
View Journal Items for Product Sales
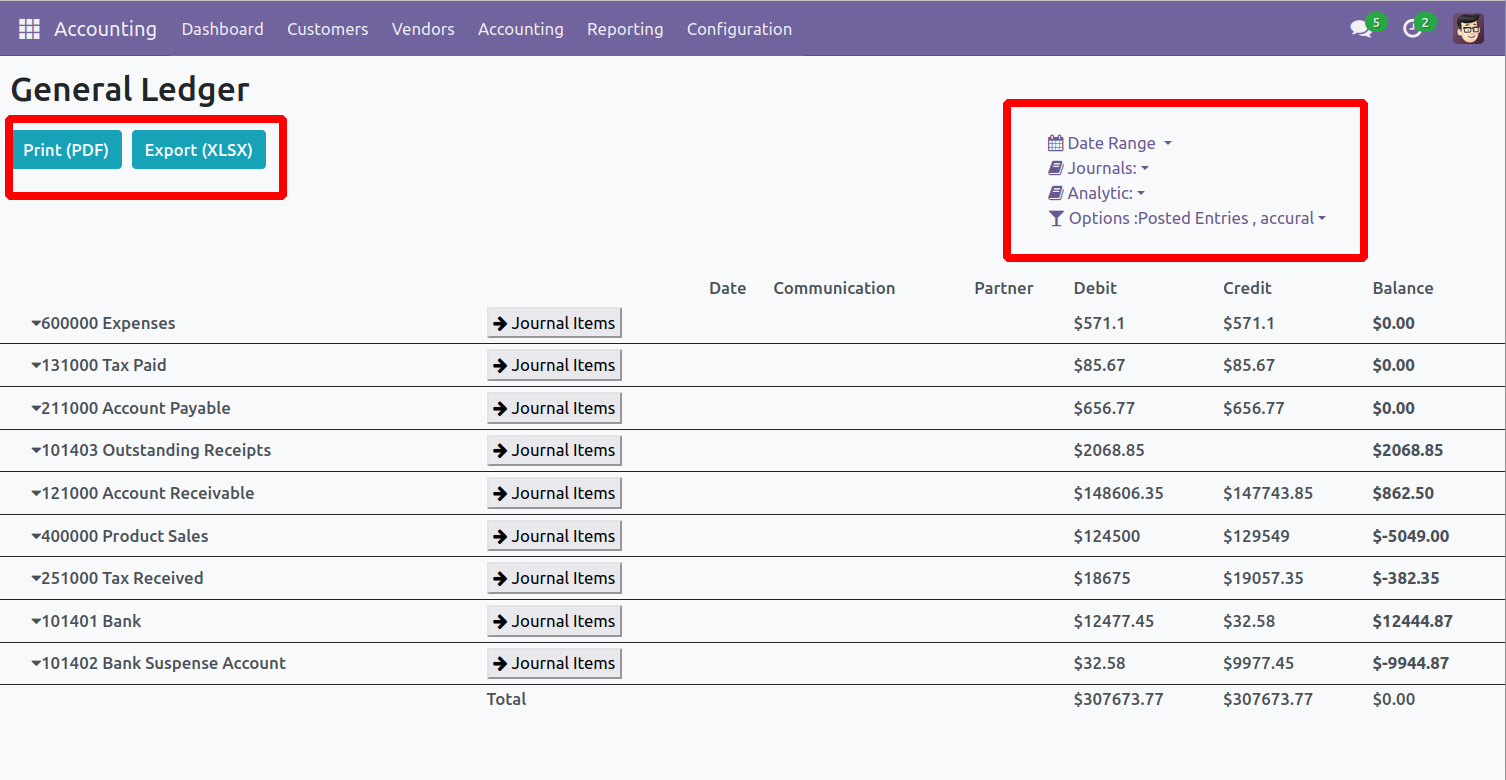(x=554, y=536)
